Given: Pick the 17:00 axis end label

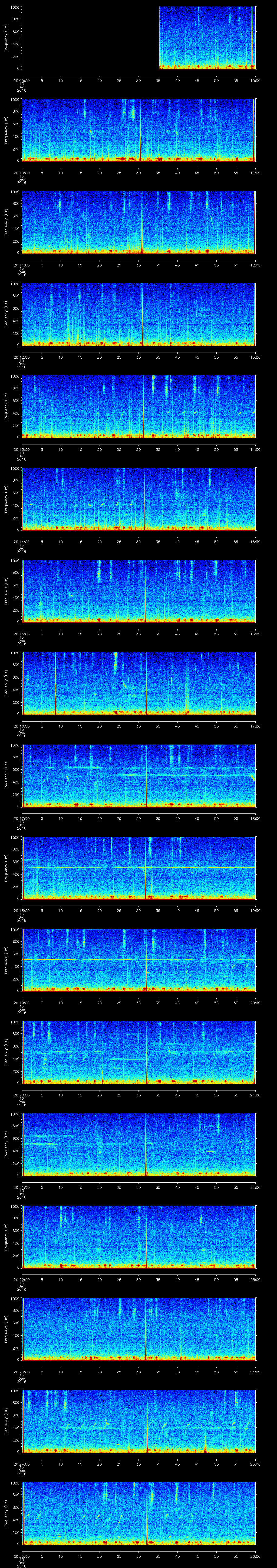Looking at the screenshot, I should coord(255,726).
